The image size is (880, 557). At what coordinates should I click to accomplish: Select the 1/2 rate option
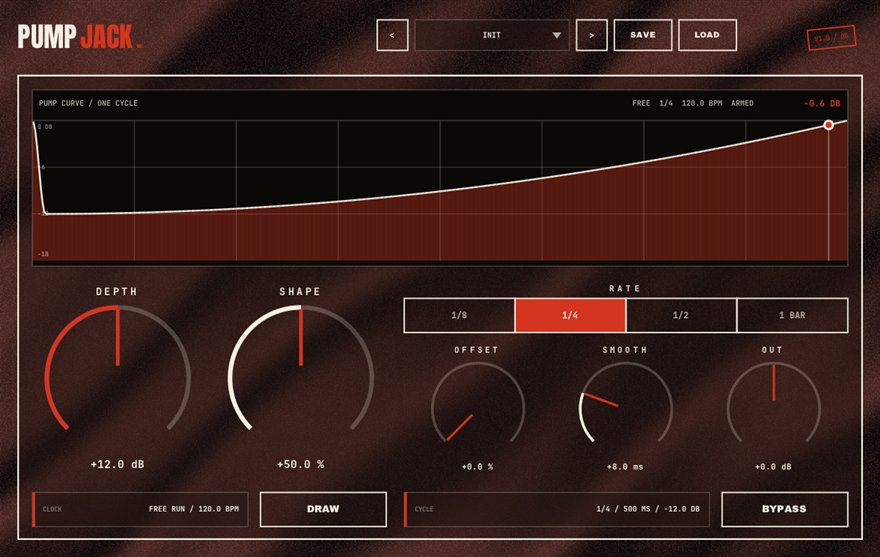[681, 315]
